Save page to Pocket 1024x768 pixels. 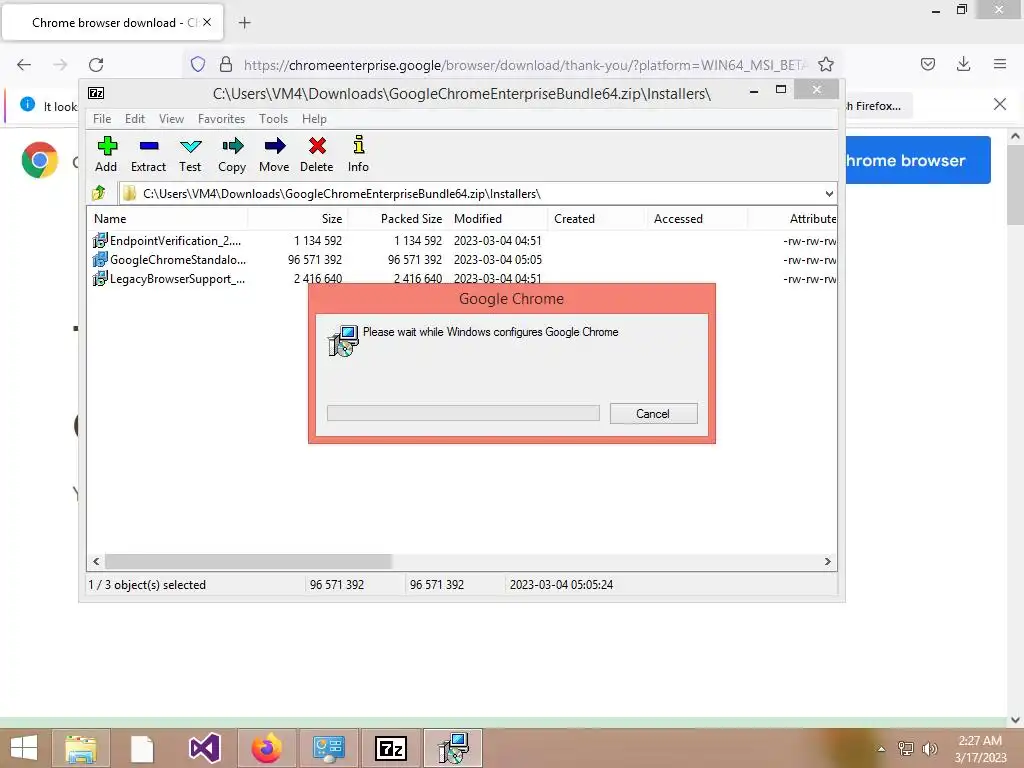point(928,64)
